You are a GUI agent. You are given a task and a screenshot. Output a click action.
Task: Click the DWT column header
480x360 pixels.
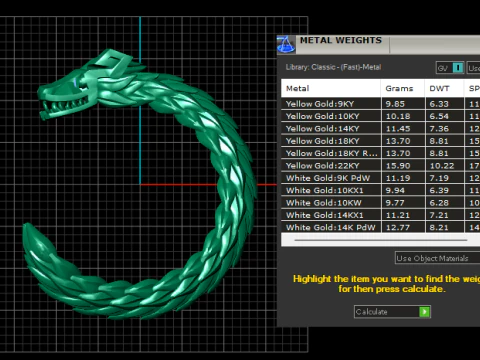tap(444, 88)
